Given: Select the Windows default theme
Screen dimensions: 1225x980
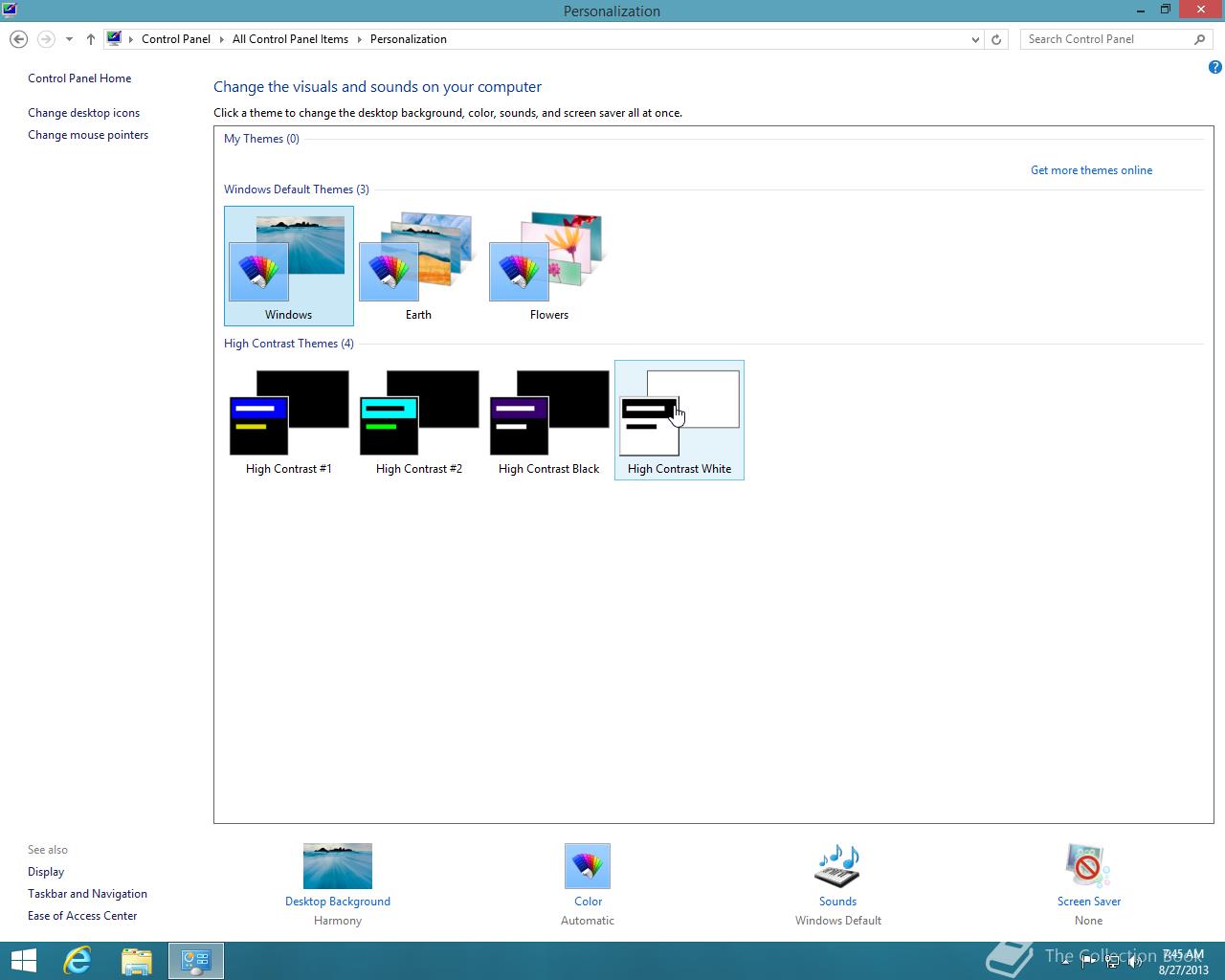Looking at the screenshot, I should (288, 266).
